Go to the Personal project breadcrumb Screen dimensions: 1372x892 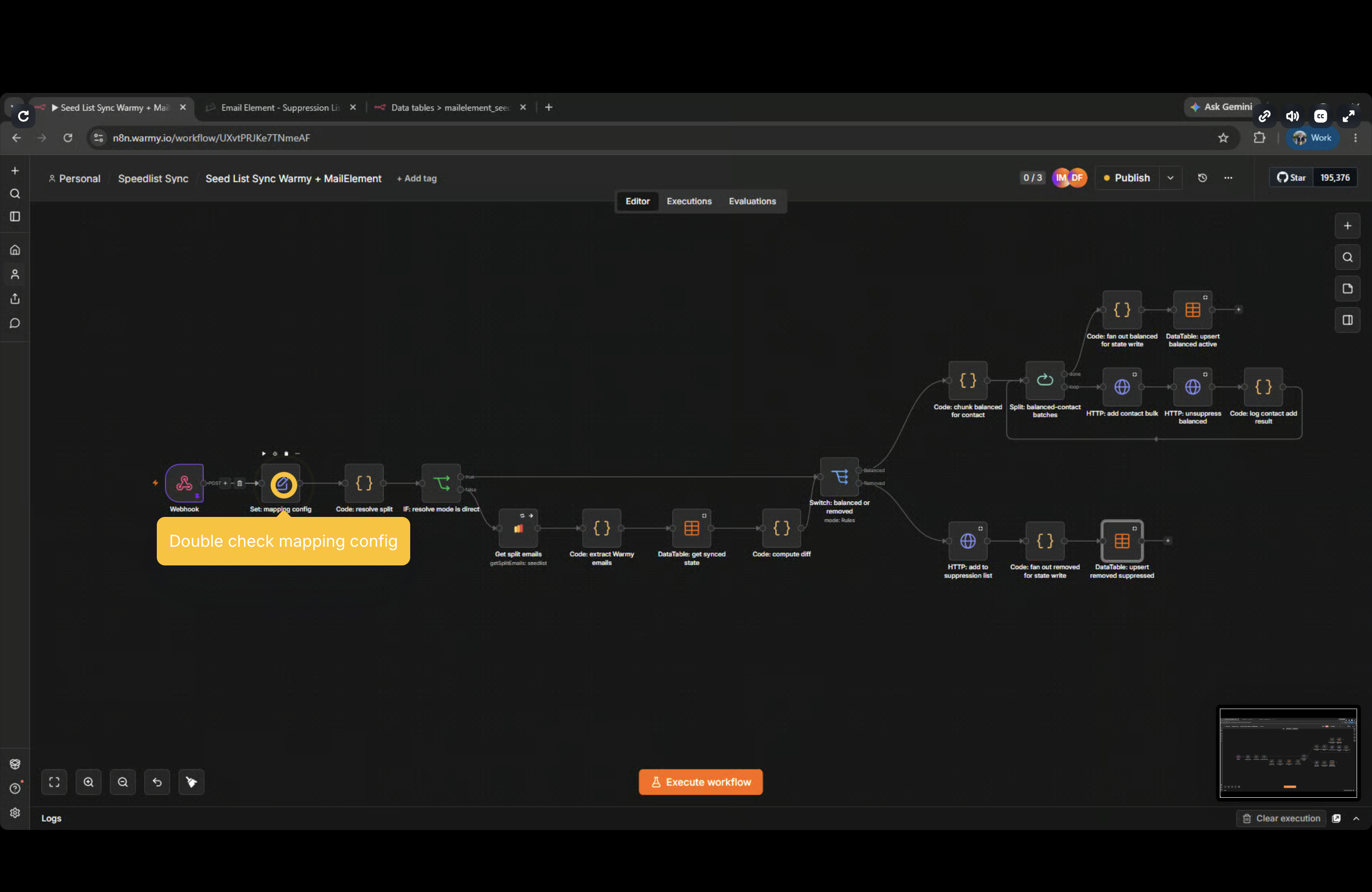tap(74, 179)
